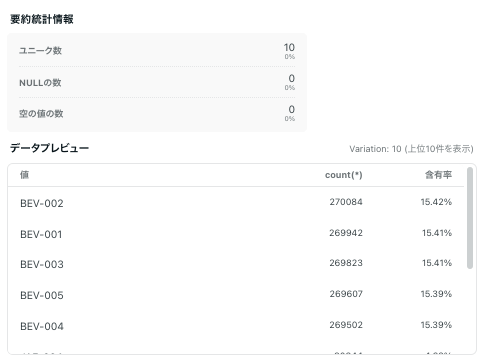Select the BEV-003 value cell
Viewport: 484px width, 364px height.
click(42, 264)
